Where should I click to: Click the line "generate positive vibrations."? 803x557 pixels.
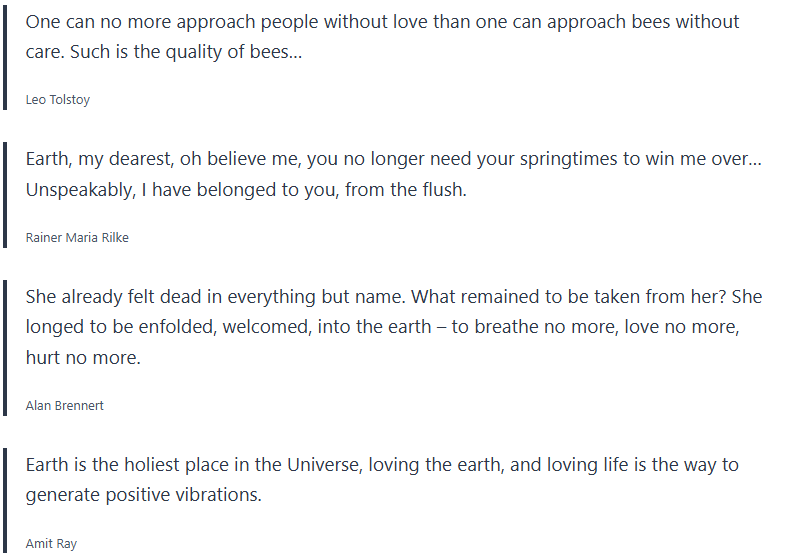pyautogui.click(x=144, y=496)
